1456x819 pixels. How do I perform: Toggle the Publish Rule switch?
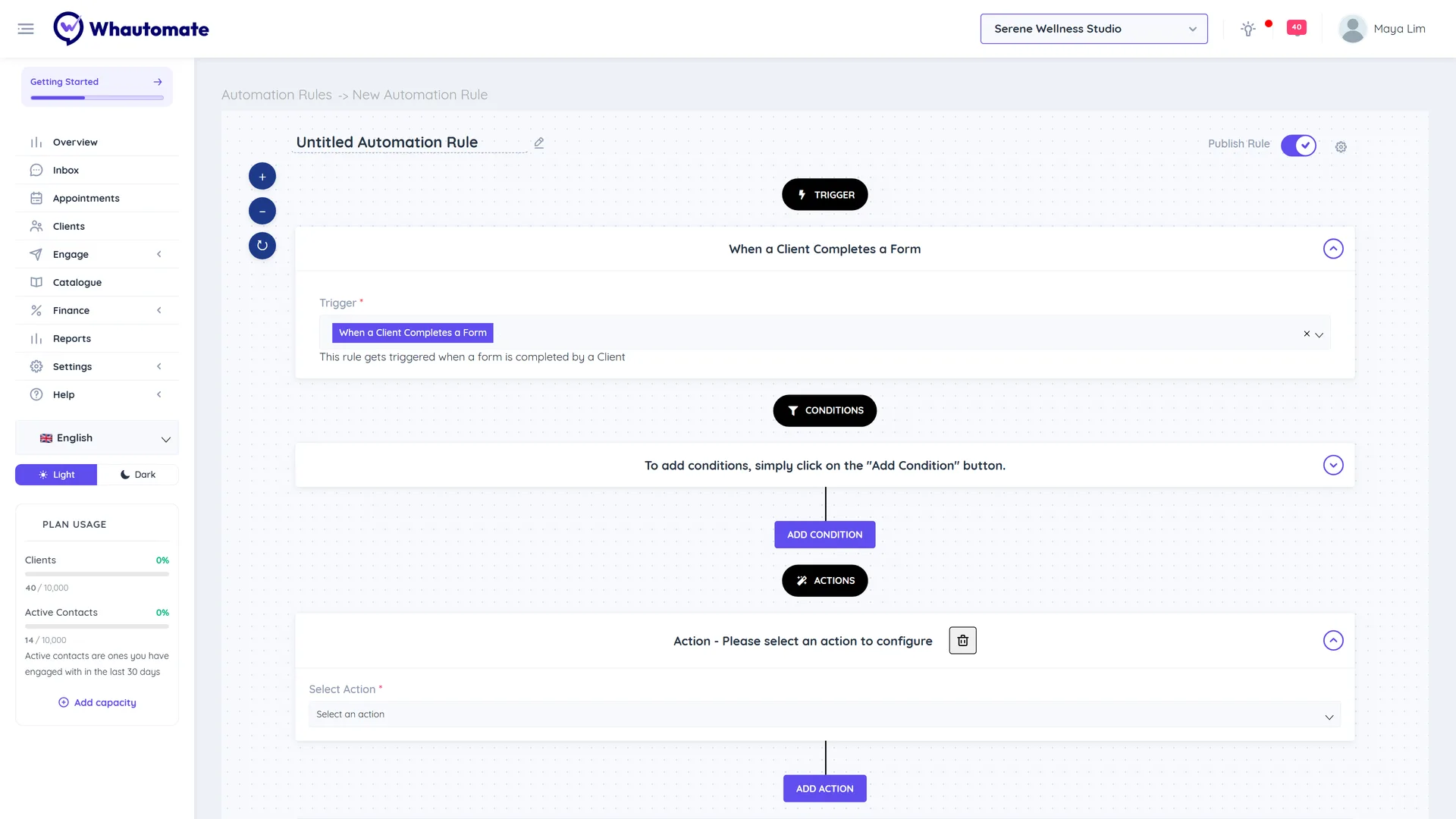(1298, 146)
